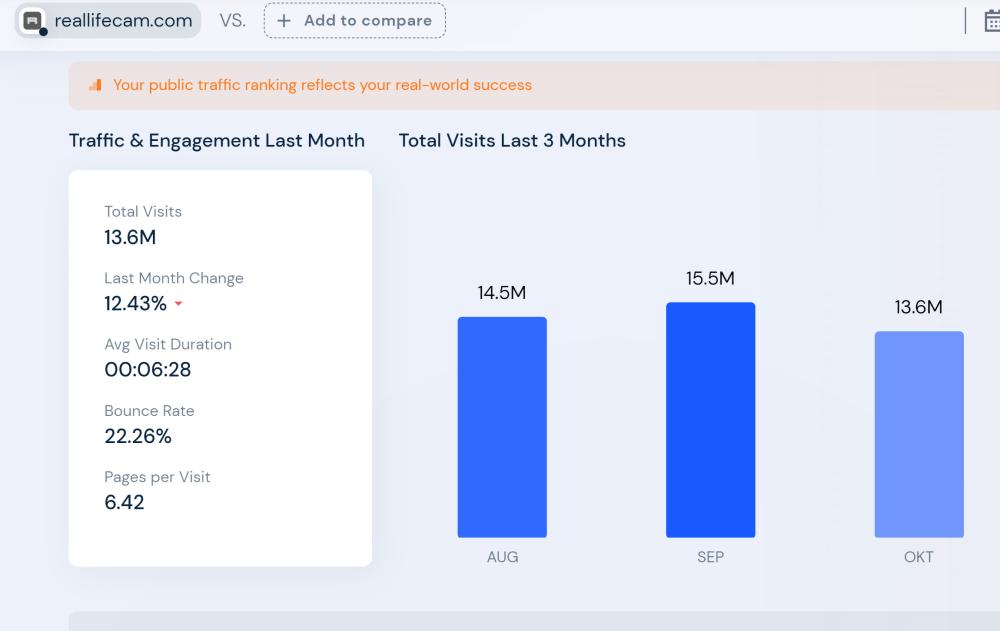
Task: Click the reallifecam.com site favicon
Action: pos(34,21)
